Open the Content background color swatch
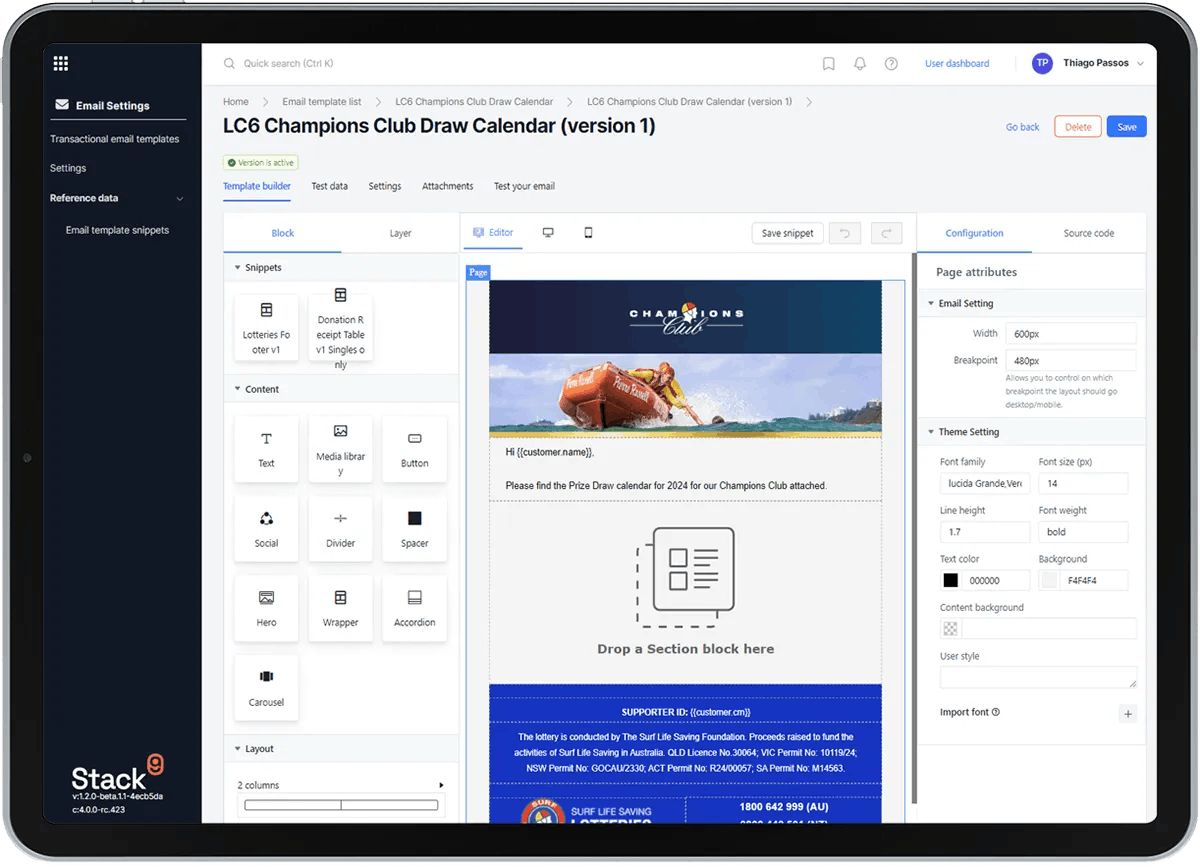The height and width of the screenshot is (867, 1200). click(x=950, y=629)
